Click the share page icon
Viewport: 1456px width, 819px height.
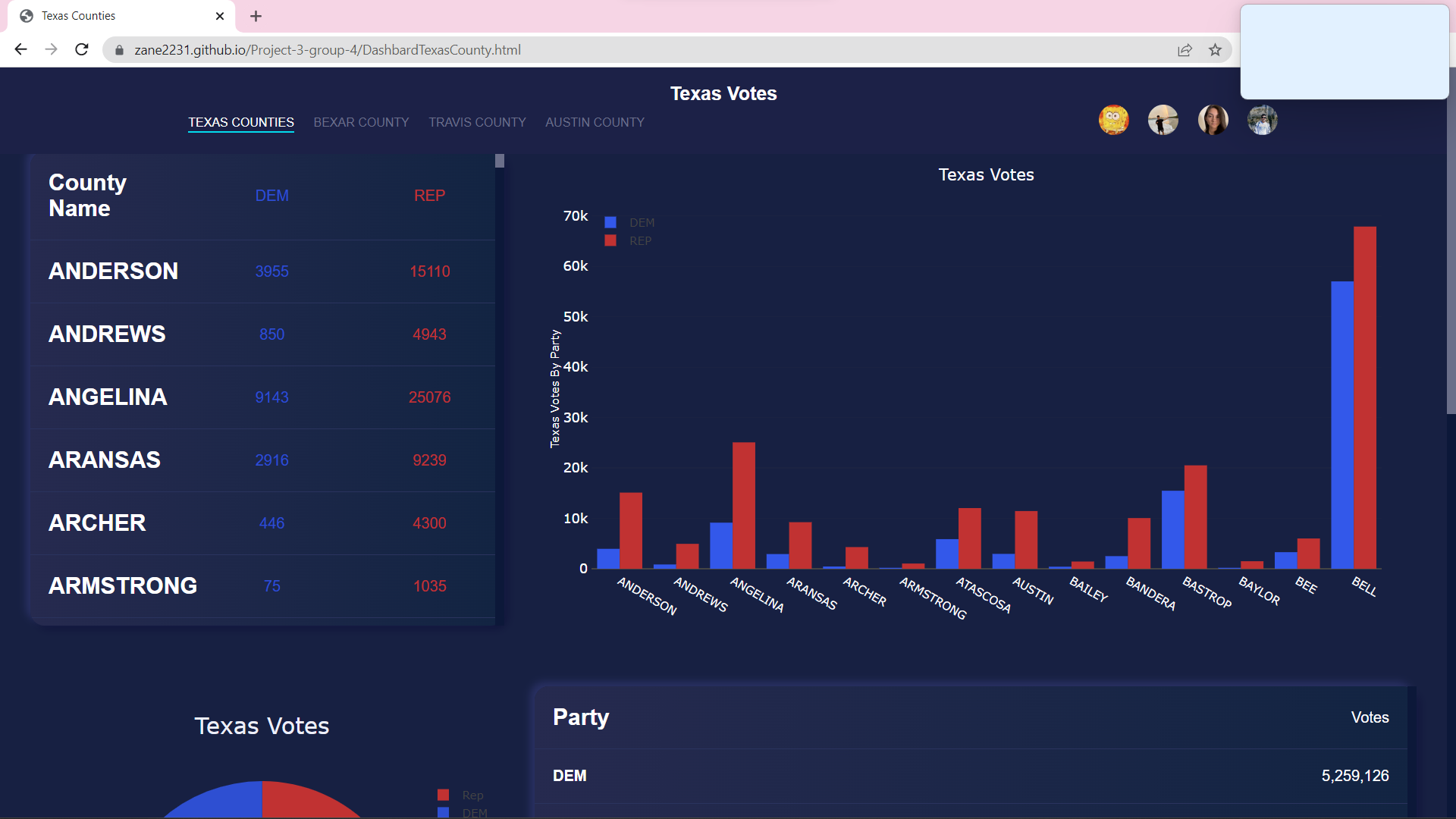pyautogui.click(x=1185, y=50)
